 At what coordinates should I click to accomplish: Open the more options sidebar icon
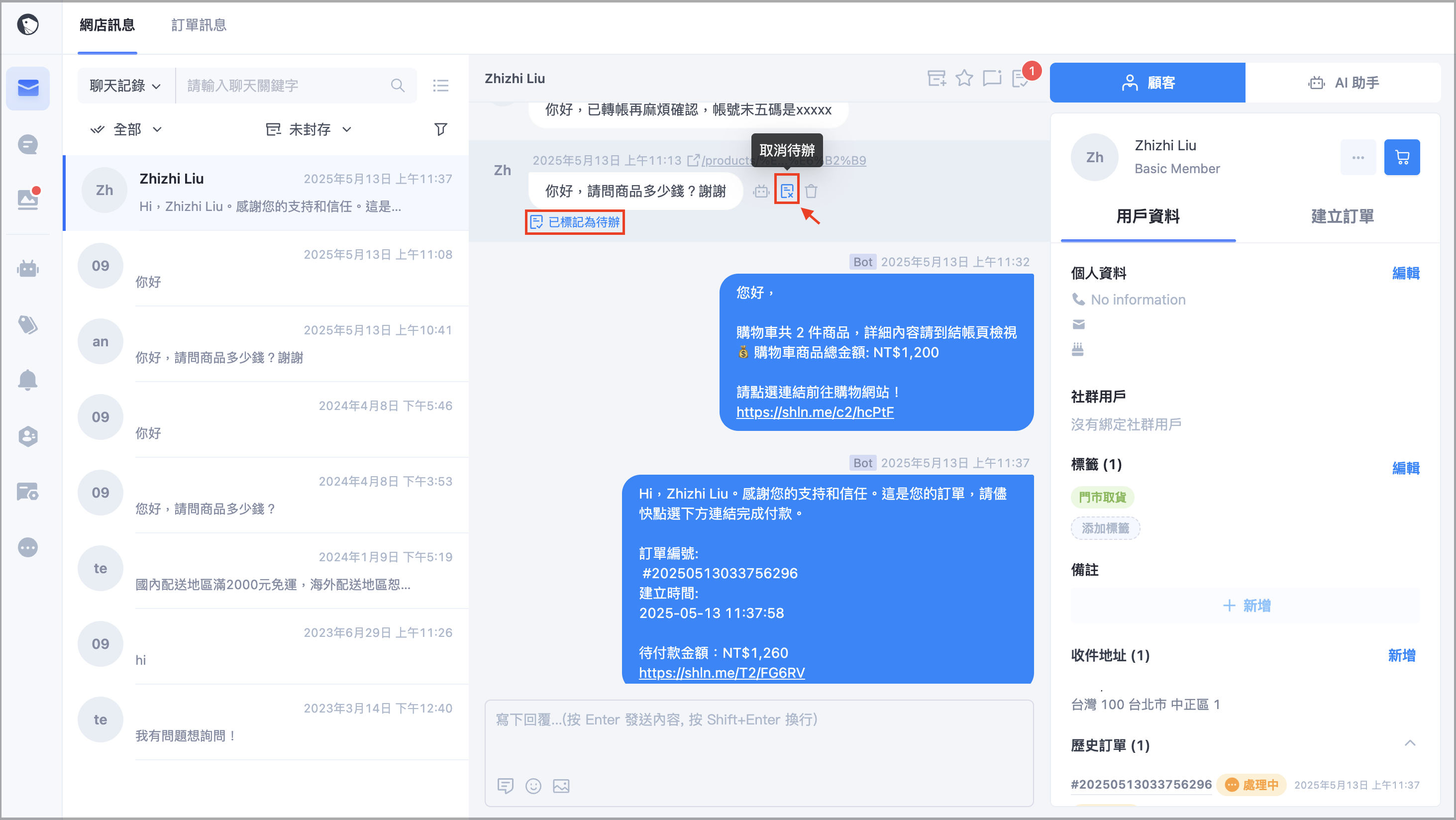coord(28,547)
